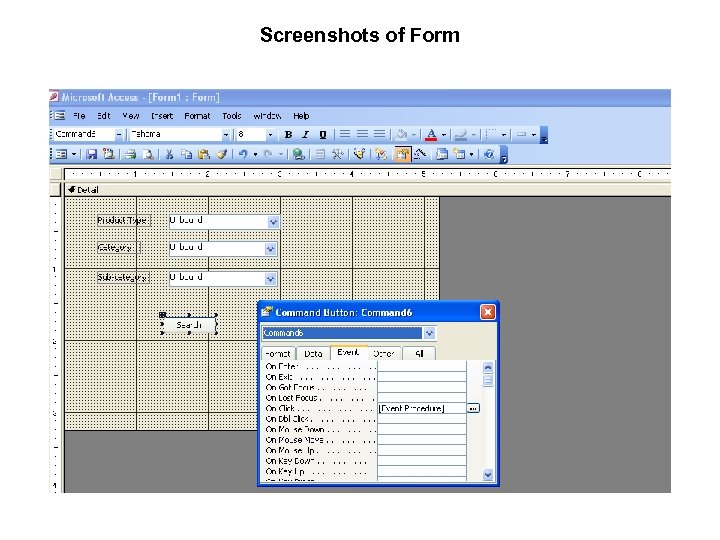
Task: Open the Edit menu
Action: pos(104,116)
